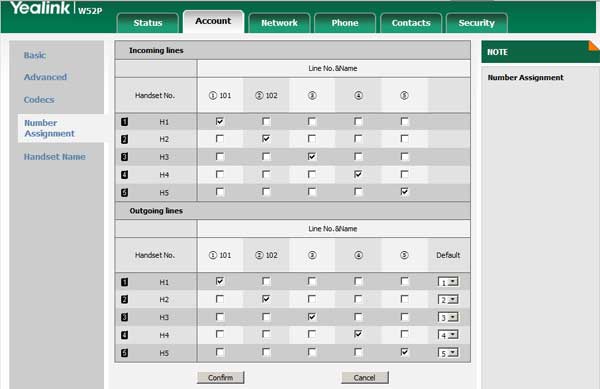Click handset 5 icon in Outgoing lines
The image size is (600, 389).
(124, 353)
